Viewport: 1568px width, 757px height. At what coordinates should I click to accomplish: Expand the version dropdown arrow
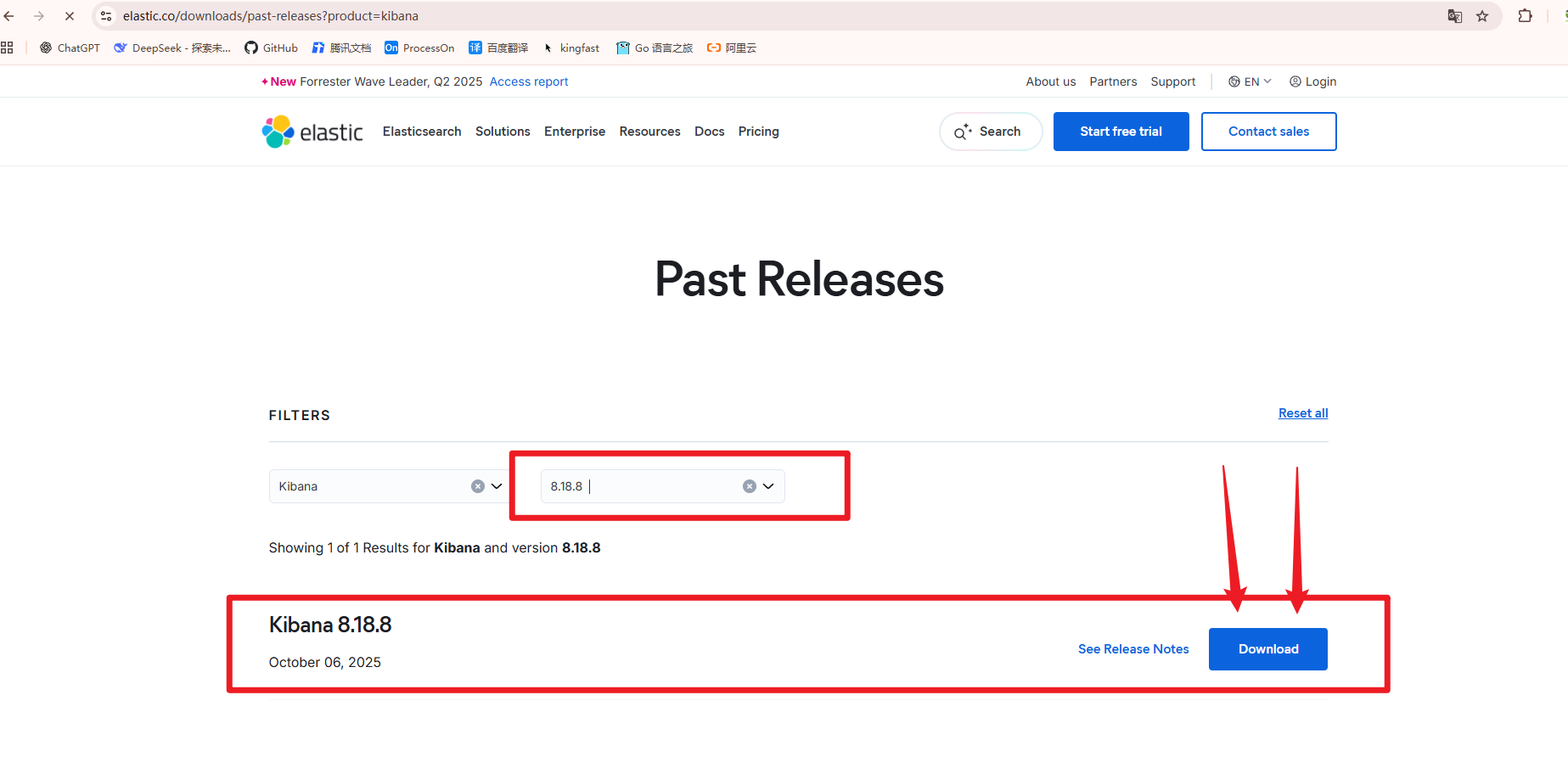point(768,486)
